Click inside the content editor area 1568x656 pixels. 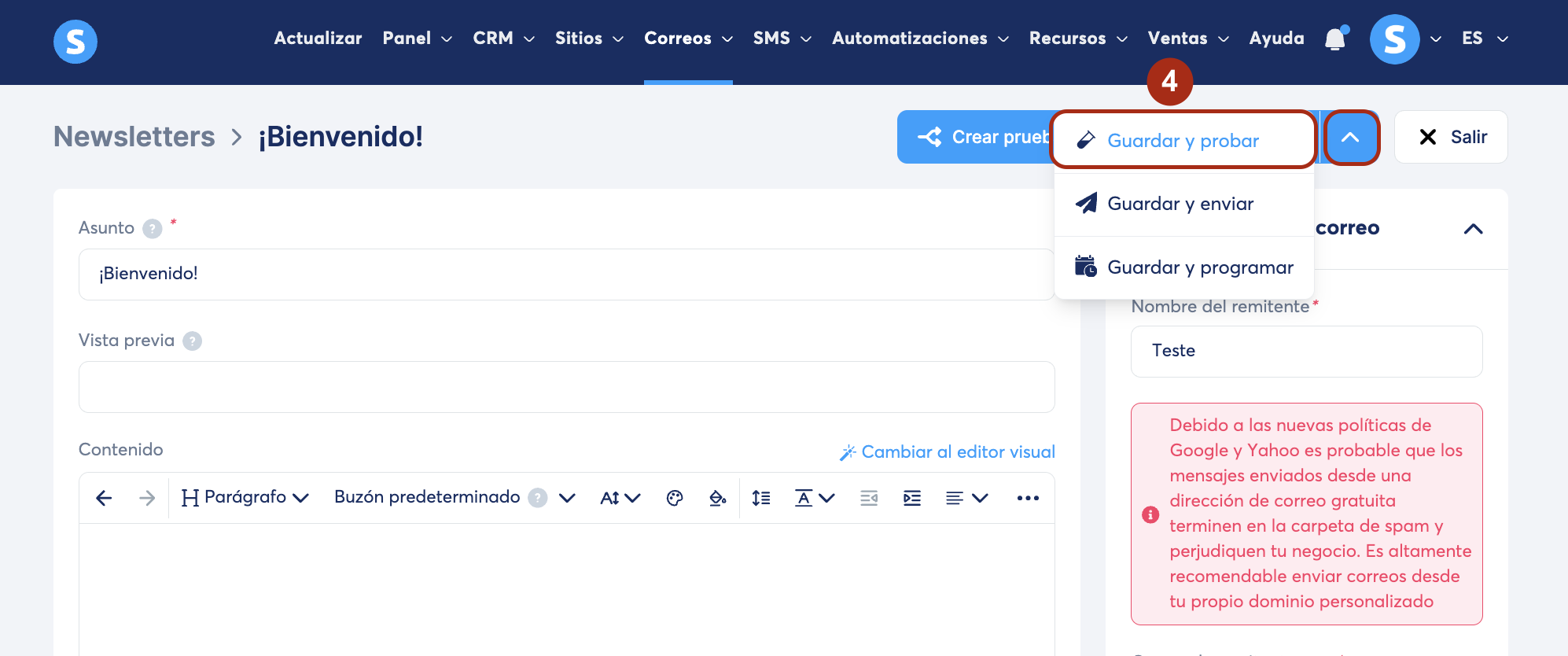(x=566, y=590)
